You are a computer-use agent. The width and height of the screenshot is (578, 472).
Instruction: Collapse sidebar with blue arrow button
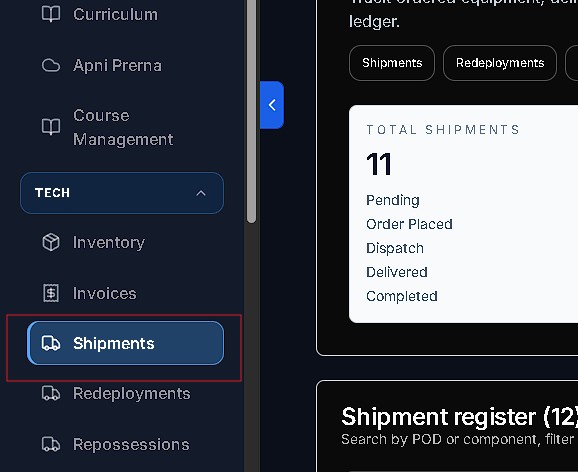pos(272,105)
